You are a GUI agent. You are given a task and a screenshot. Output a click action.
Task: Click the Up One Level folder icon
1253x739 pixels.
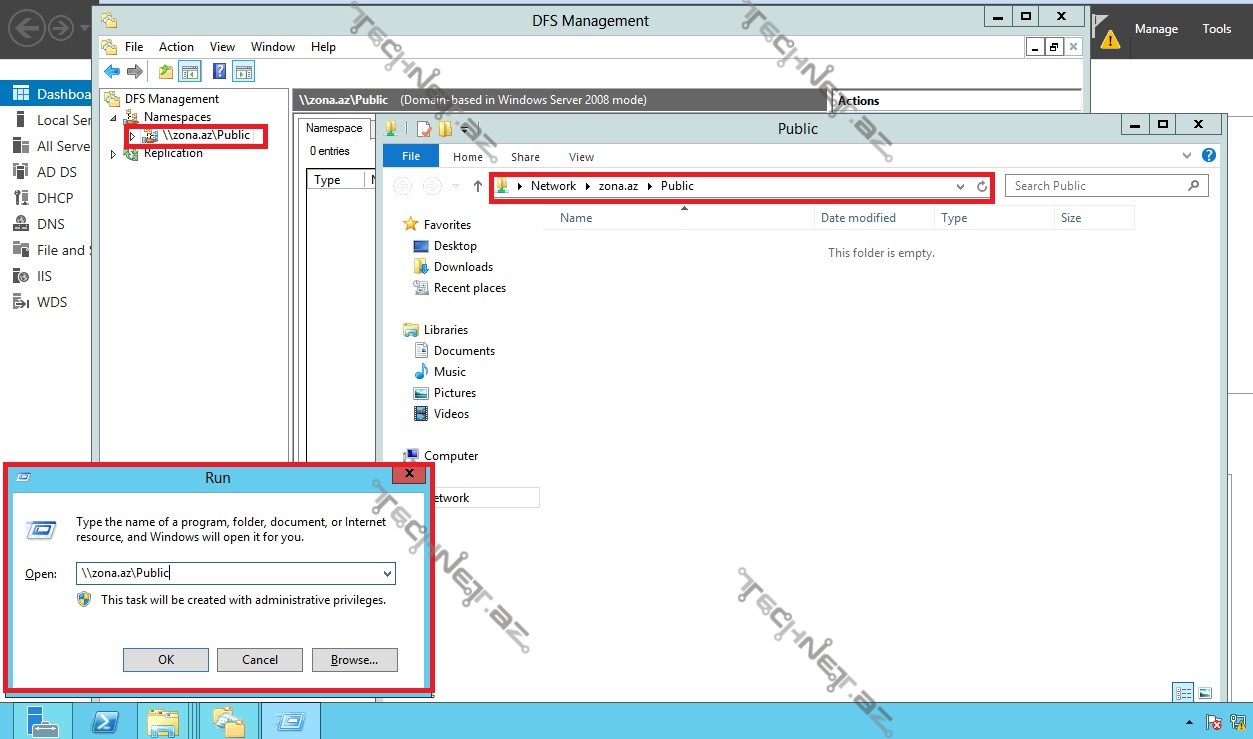click(166, 71)
